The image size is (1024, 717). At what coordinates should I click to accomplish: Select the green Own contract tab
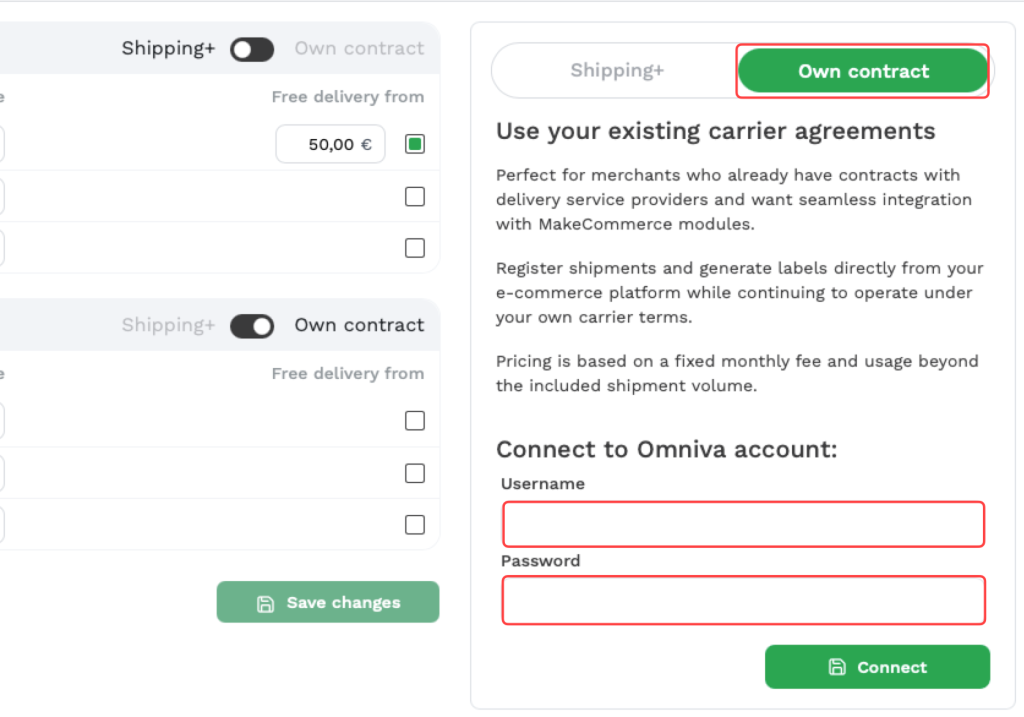[863, 71]
